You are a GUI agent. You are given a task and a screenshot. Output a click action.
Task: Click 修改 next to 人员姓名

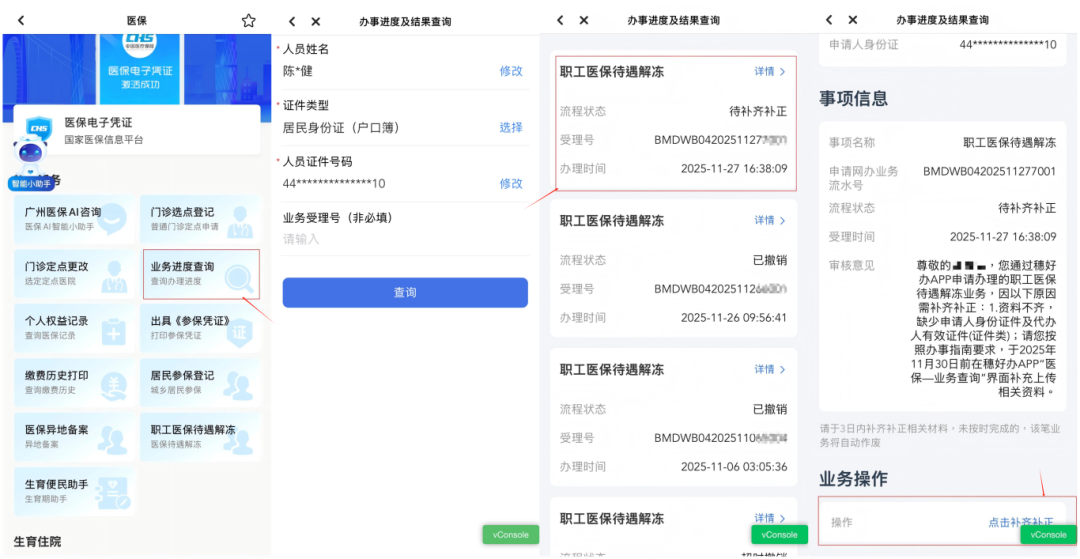pos(510,71)
